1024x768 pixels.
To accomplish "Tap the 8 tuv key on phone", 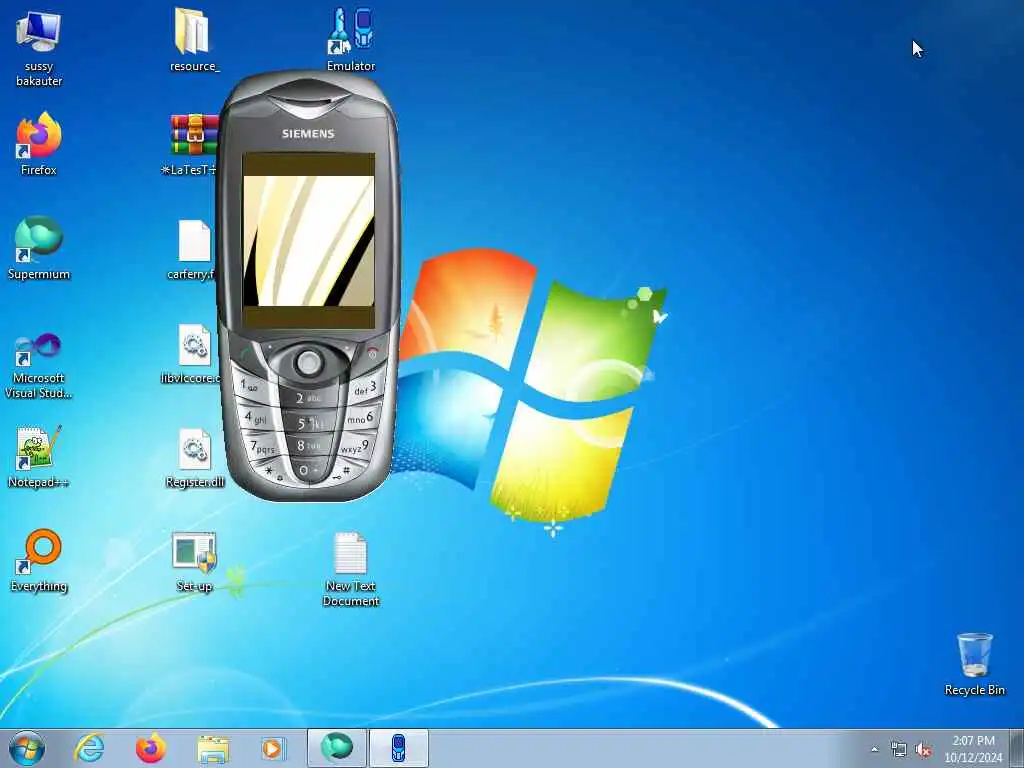I will click(x=309, y=446).
